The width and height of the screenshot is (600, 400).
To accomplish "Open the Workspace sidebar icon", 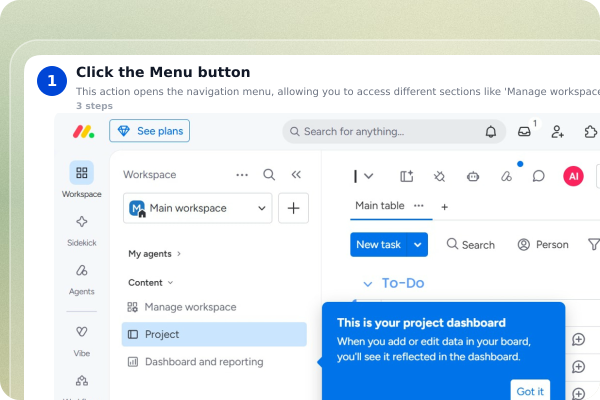I will [82, 173].
